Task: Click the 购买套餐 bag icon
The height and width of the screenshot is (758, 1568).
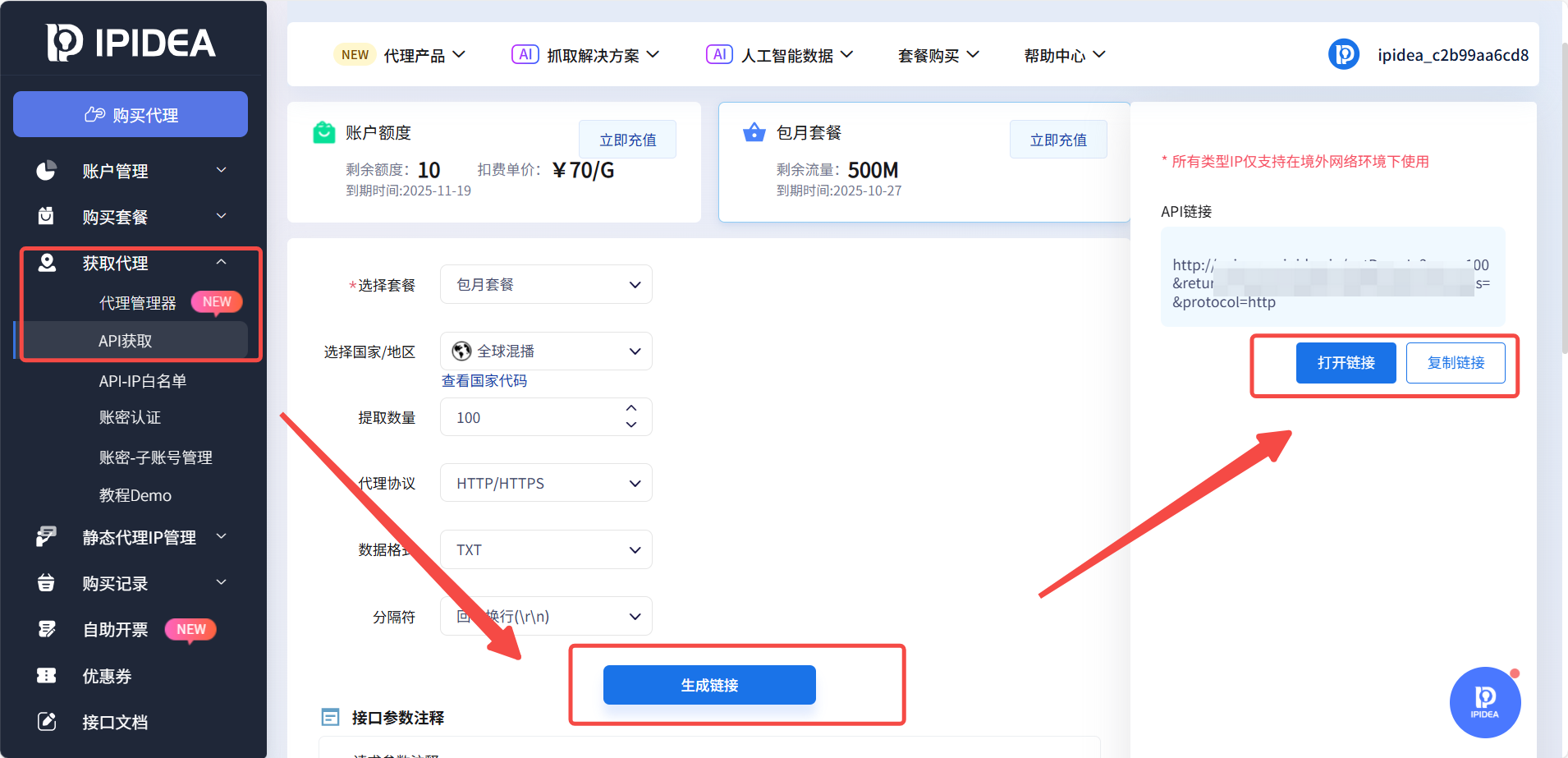Action: pyautogui.click(x=46, y=216)
